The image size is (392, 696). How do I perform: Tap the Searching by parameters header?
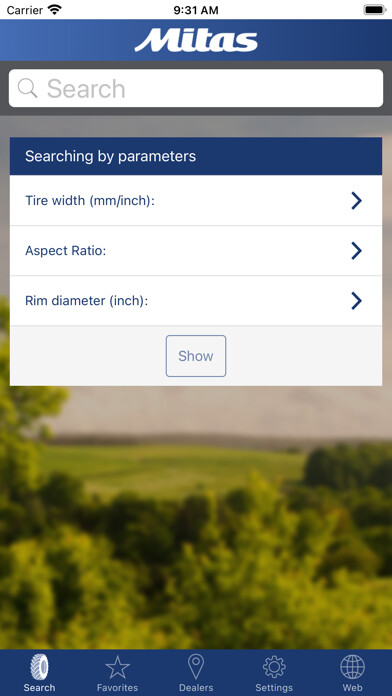(196, 156)
